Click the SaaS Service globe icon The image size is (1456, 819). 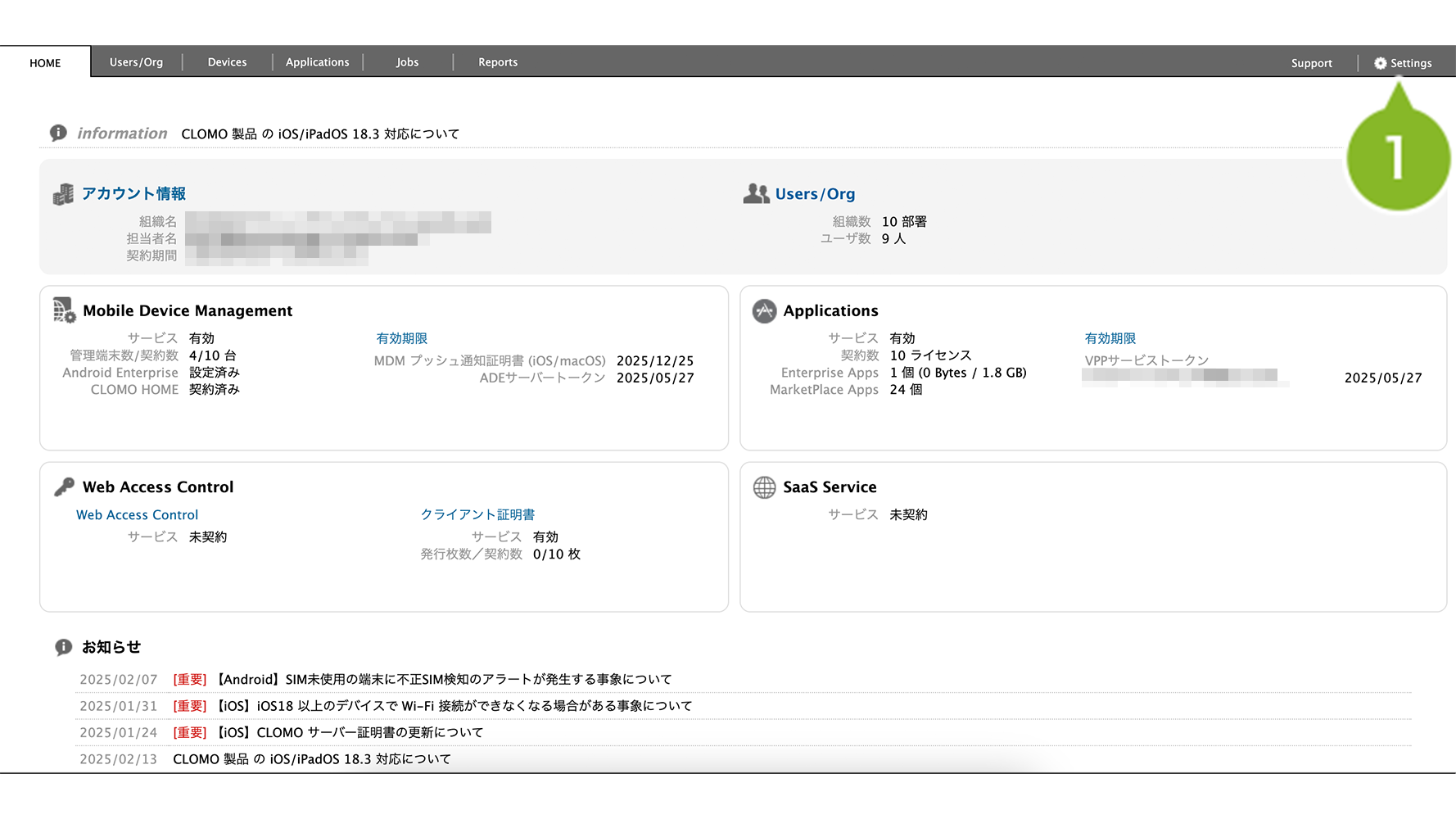pyautogui.click(x=764, y=487)
